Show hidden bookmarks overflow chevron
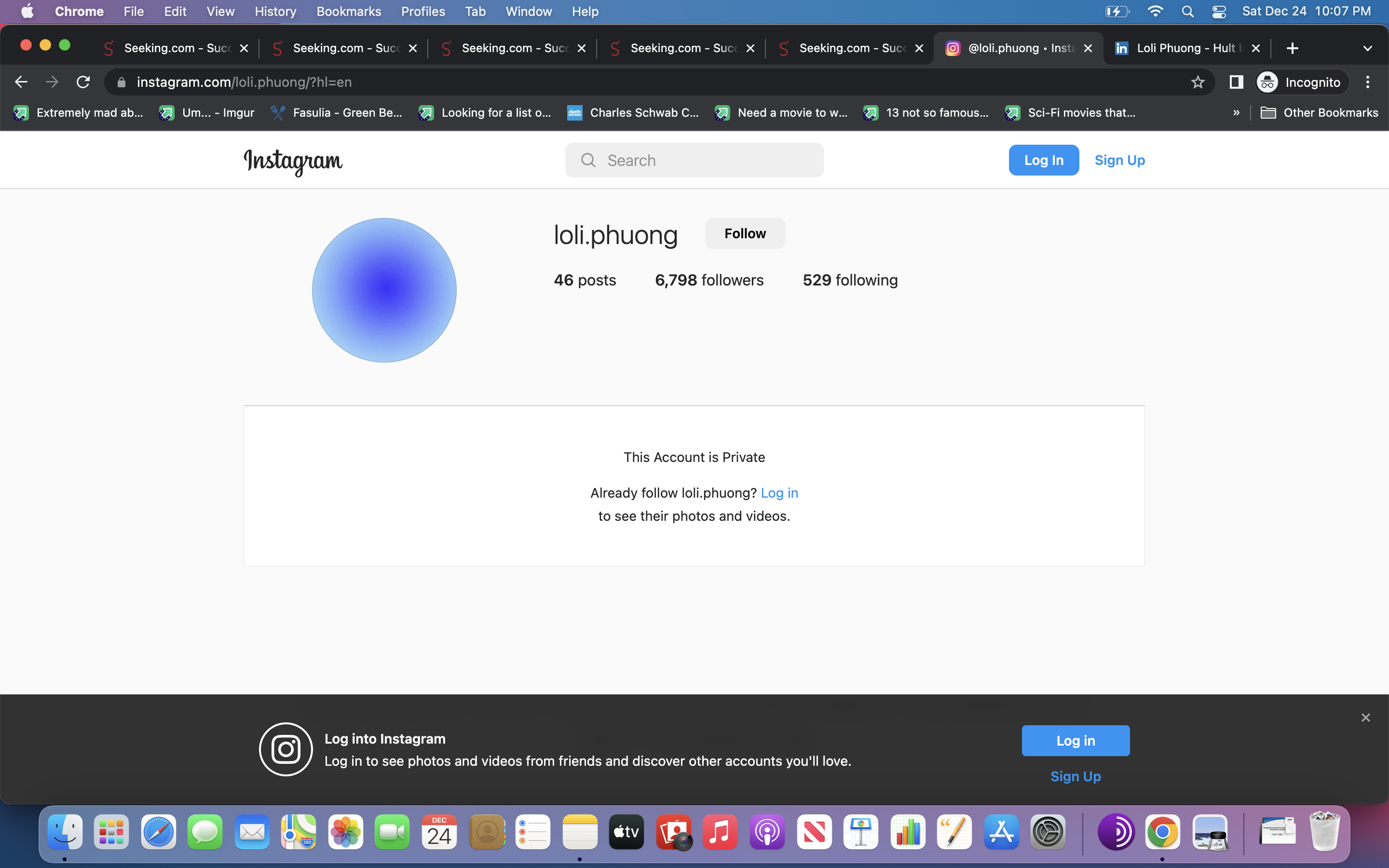 (x=1236, y=112)
